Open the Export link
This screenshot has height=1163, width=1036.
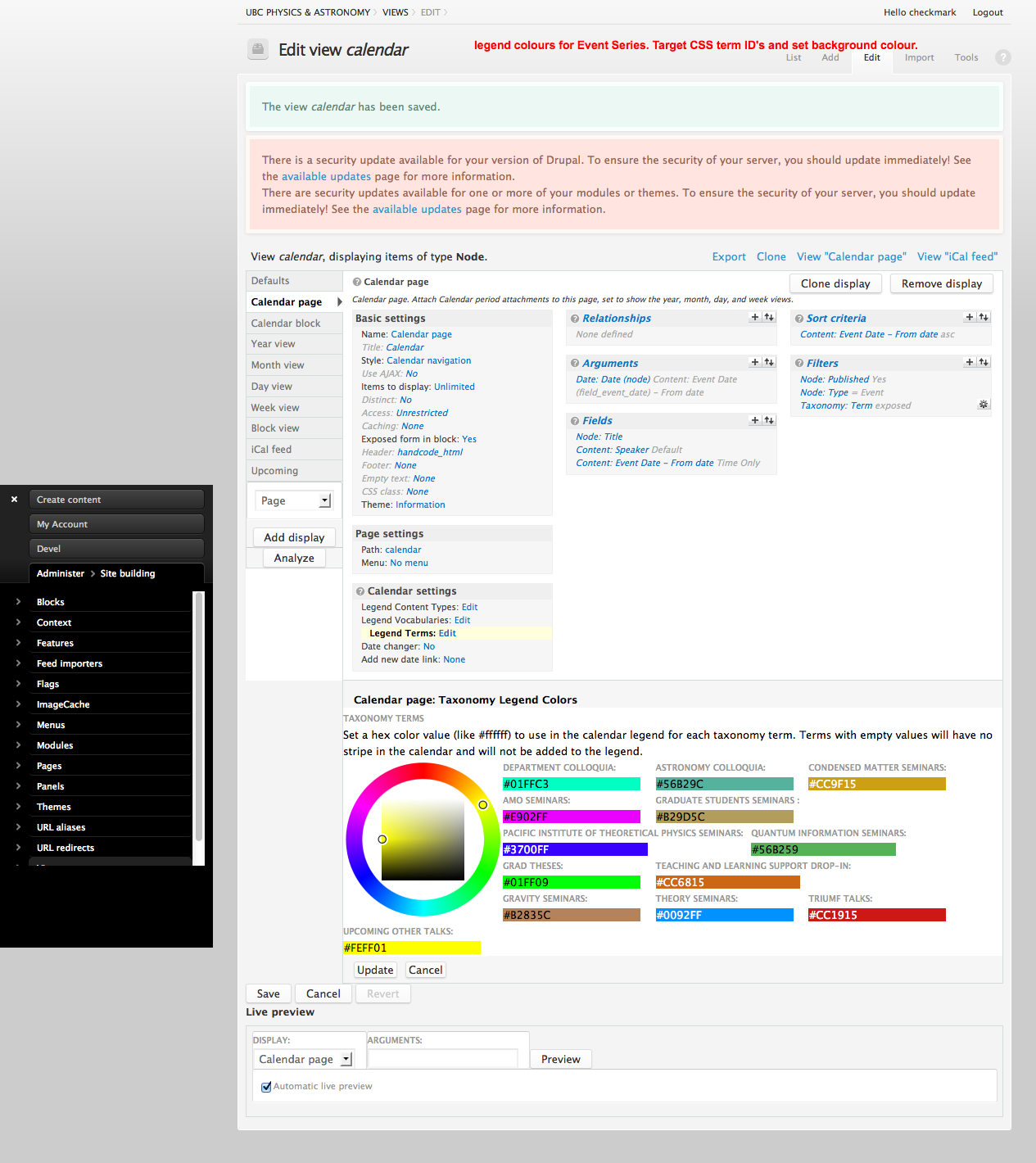pos(728,256)
